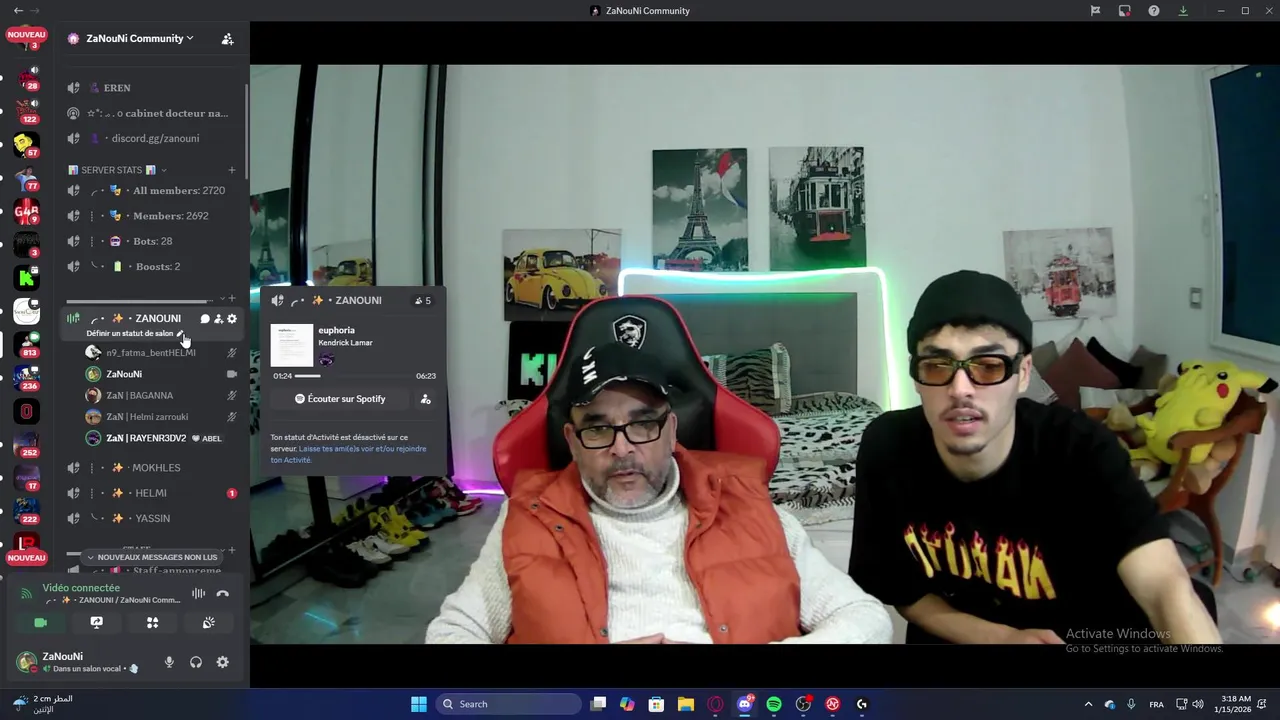
Task: Start an activity from the voice panel
Action: click(152, 622)
